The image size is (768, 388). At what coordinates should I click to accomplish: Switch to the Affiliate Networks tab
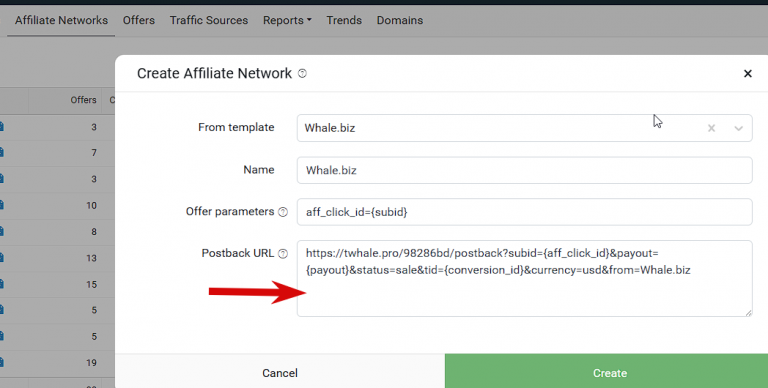coord(61,21)
